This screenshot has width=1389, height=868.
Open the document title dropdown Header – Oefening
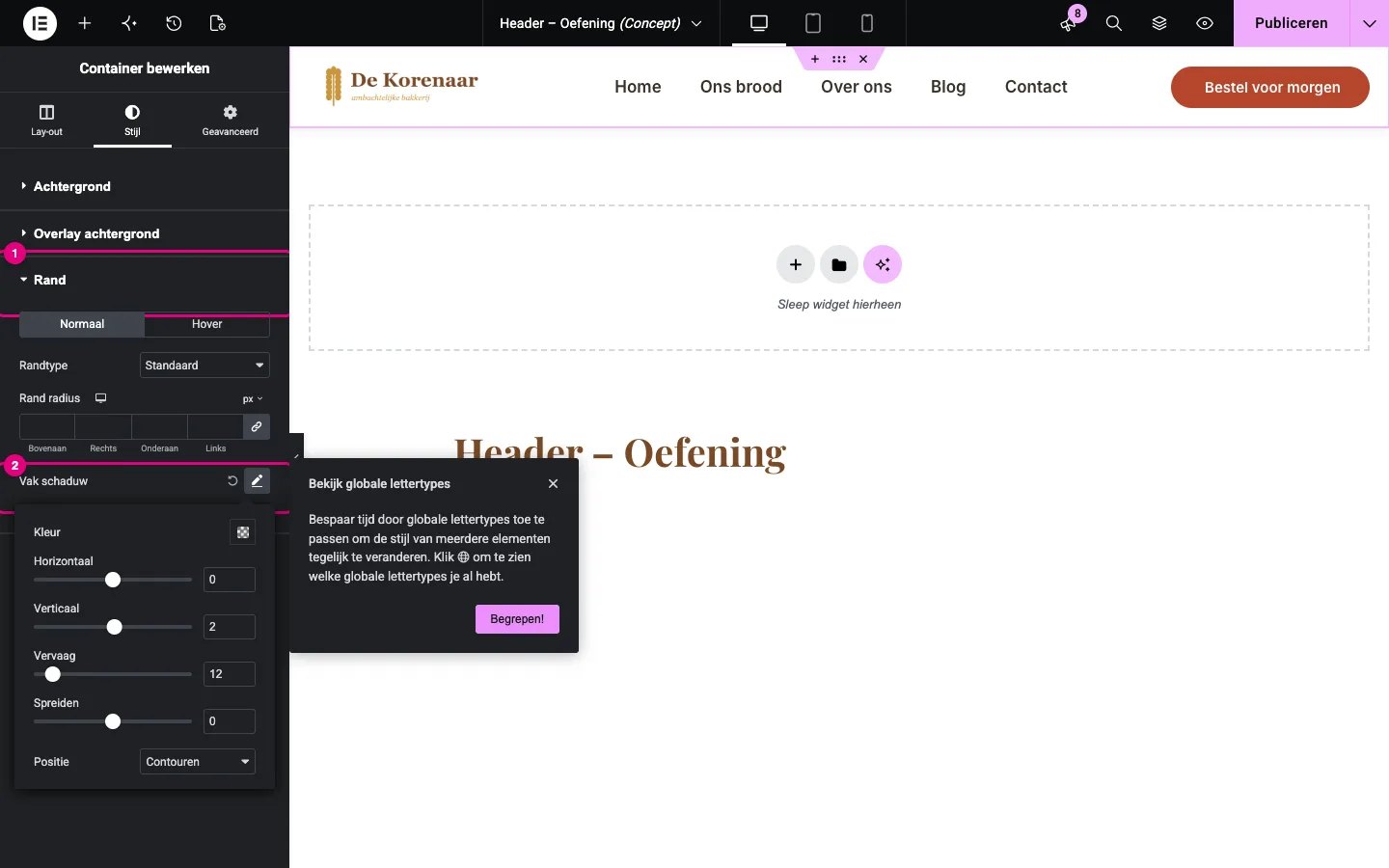[x=601, y=23]
